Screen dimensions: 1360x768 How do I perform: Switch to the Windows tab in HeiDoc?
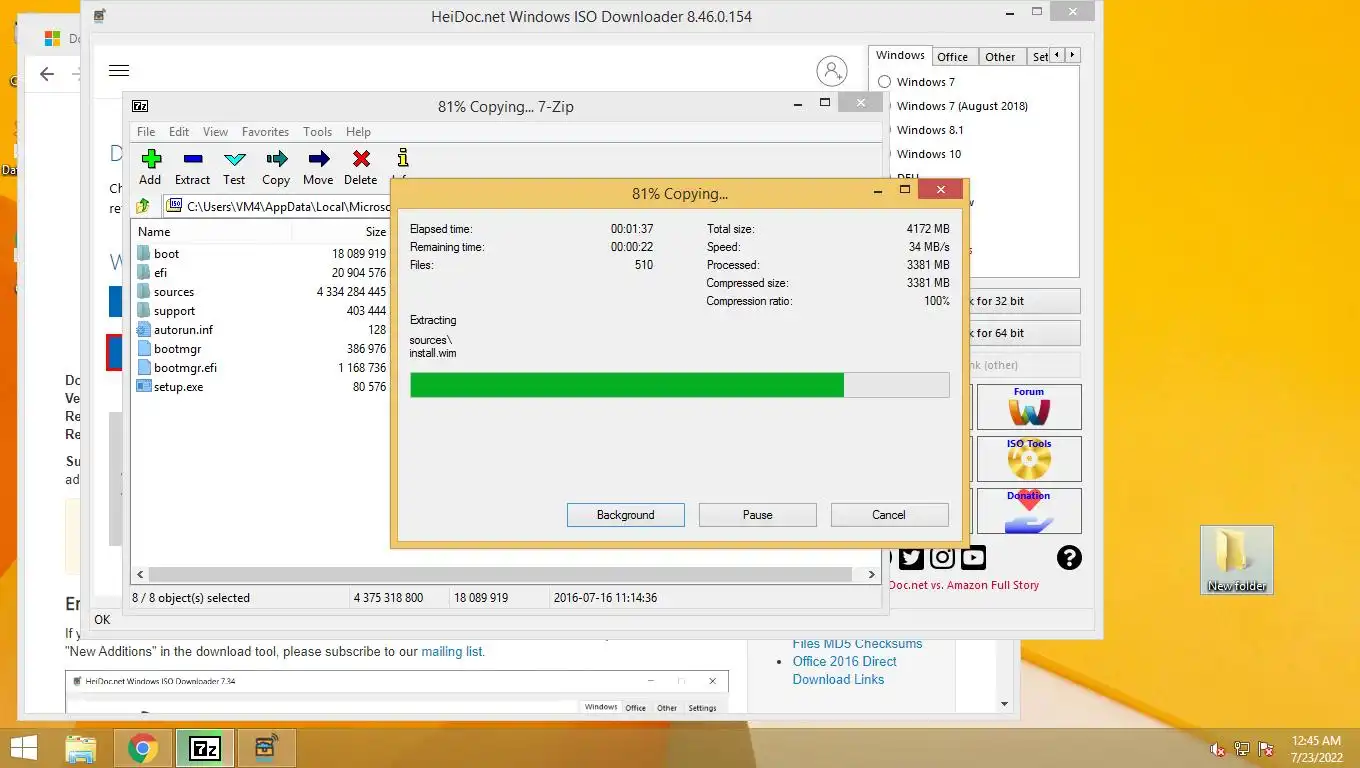click(x=900, y=56)
